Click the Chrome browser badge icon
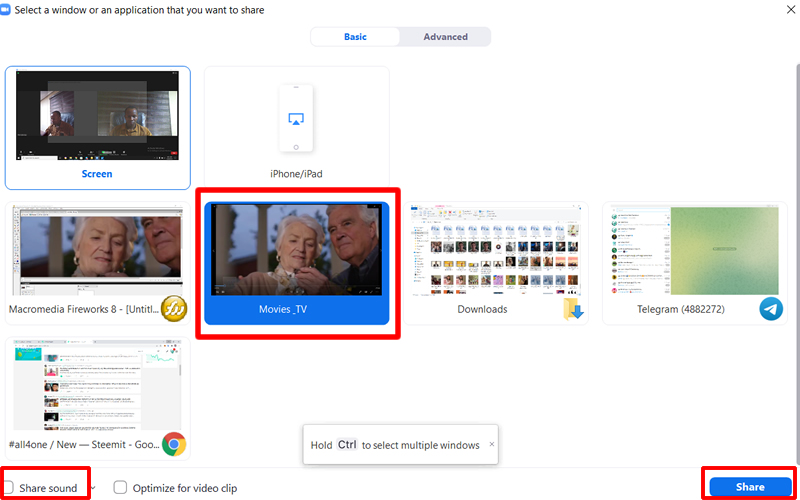 (174, 444)
